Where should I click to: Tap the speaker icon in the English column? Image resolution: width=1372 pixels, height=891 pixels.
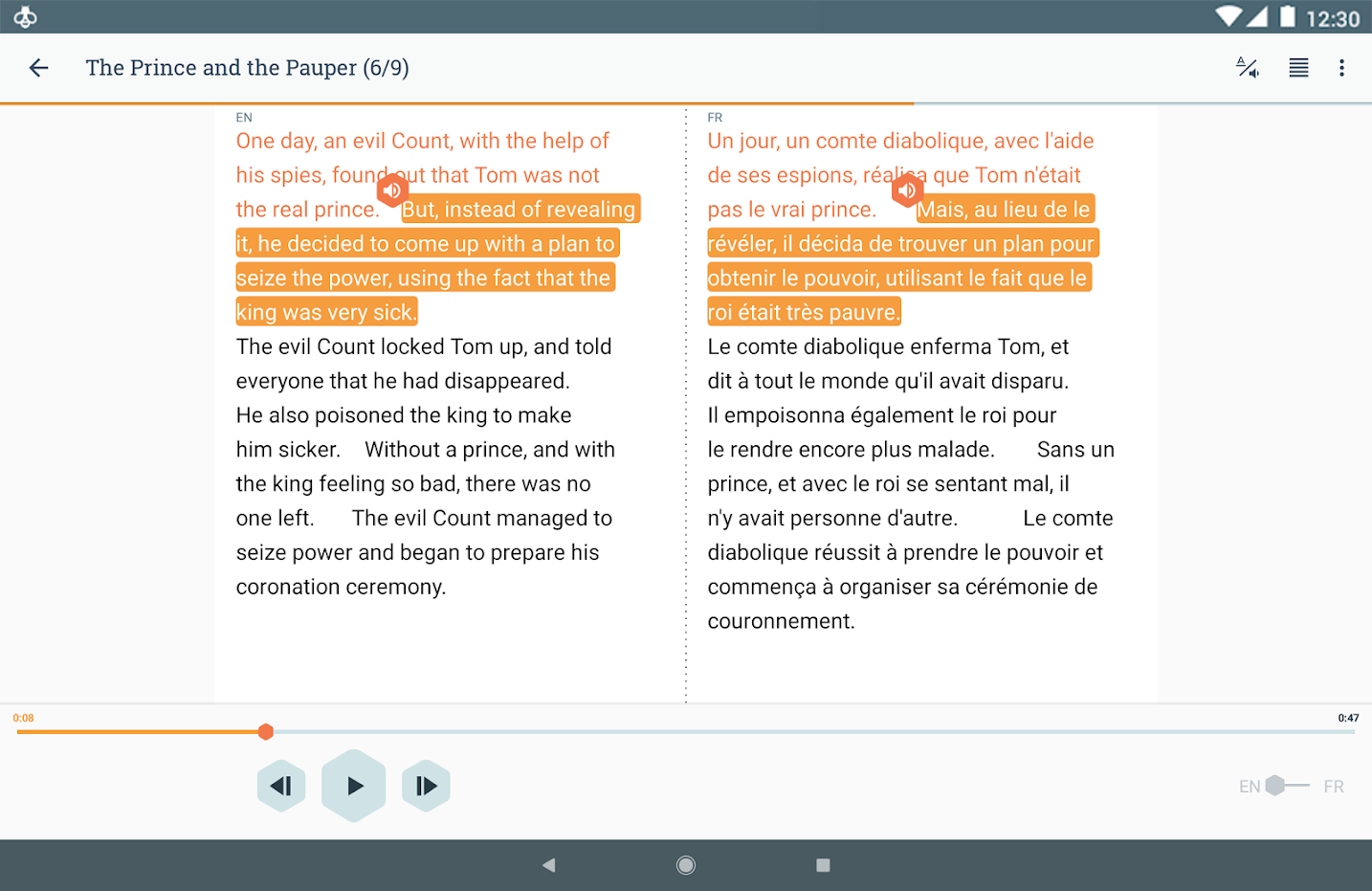coord(391,190)
